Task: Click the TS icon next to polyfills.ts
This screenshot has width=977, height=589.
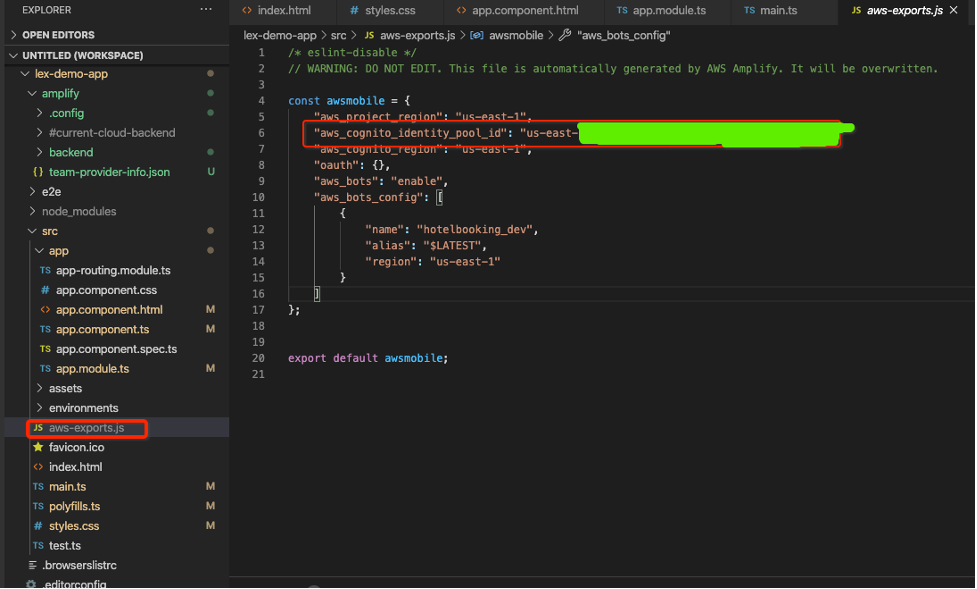Action: pyautogui.click(x=38, y=506)
